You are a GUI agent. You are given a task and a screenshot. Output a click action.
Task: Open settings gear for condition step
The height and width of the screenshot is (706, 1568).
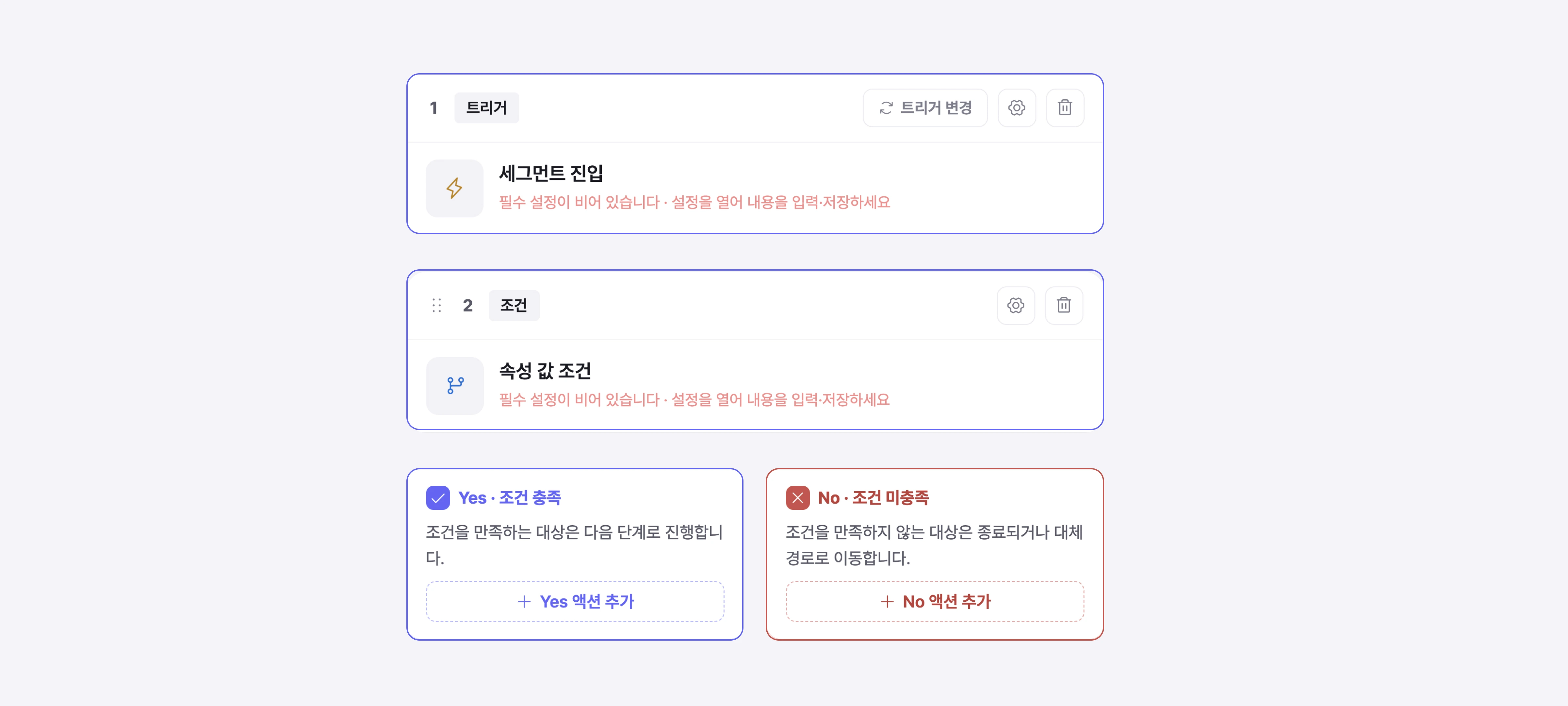click(1015, 305)
